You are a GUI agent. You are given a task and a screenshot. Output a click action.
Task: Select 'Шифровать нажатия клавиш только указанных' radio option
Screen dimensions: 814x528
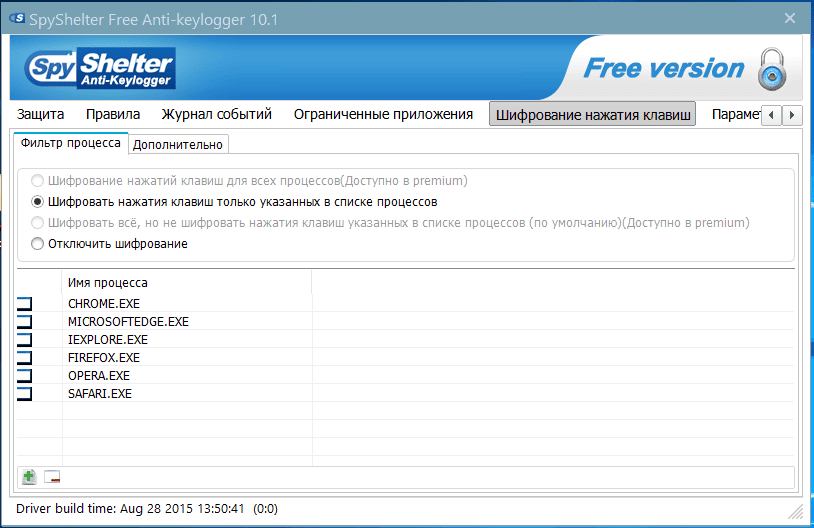point(37,201)
